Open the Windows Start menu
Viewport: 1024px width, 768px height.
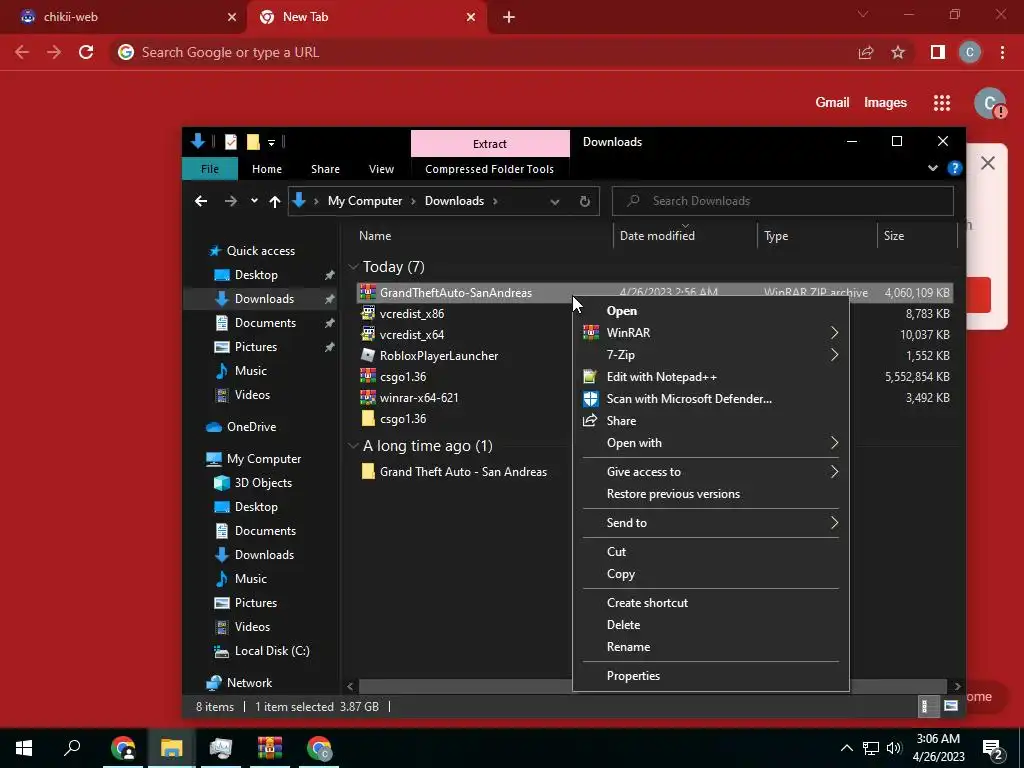[x=24, y=748]
